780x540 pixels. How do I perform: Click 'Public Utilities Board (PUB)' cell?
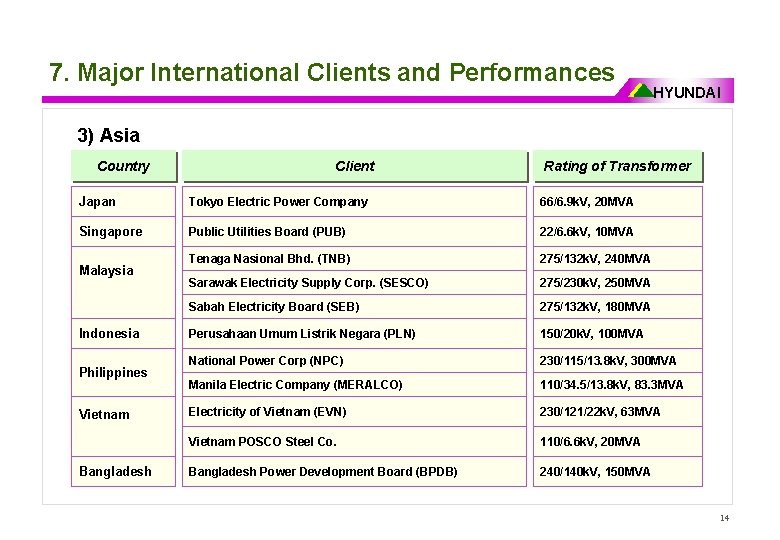[x=354, y=232]
